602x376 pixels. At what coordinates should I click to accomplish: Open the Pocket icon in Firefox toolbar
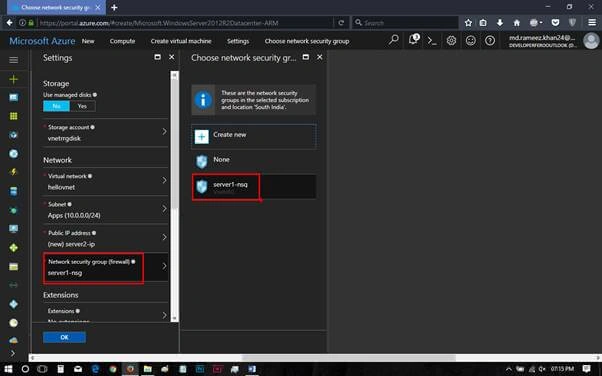point(555,23)
